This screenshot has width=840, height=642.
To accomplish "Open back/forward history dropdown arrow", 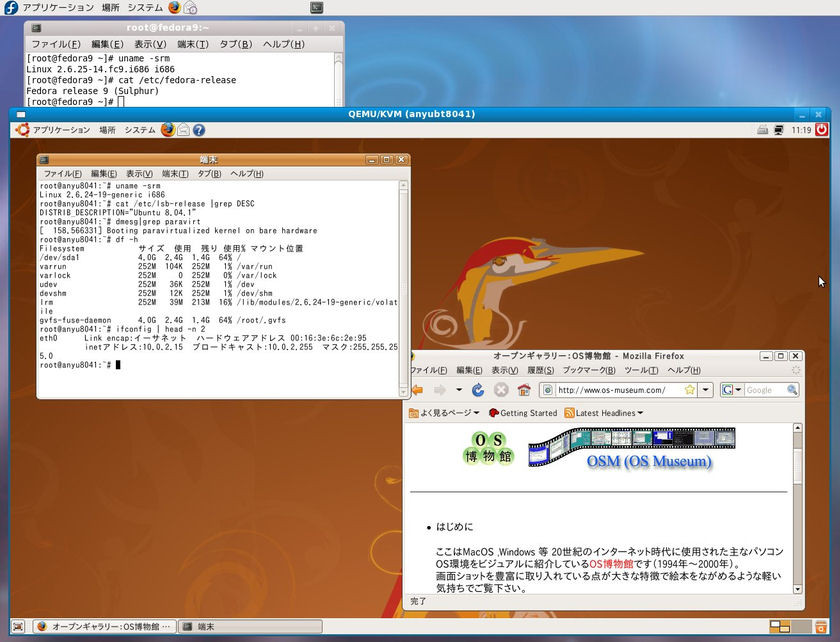I will [x=459, y=390].
